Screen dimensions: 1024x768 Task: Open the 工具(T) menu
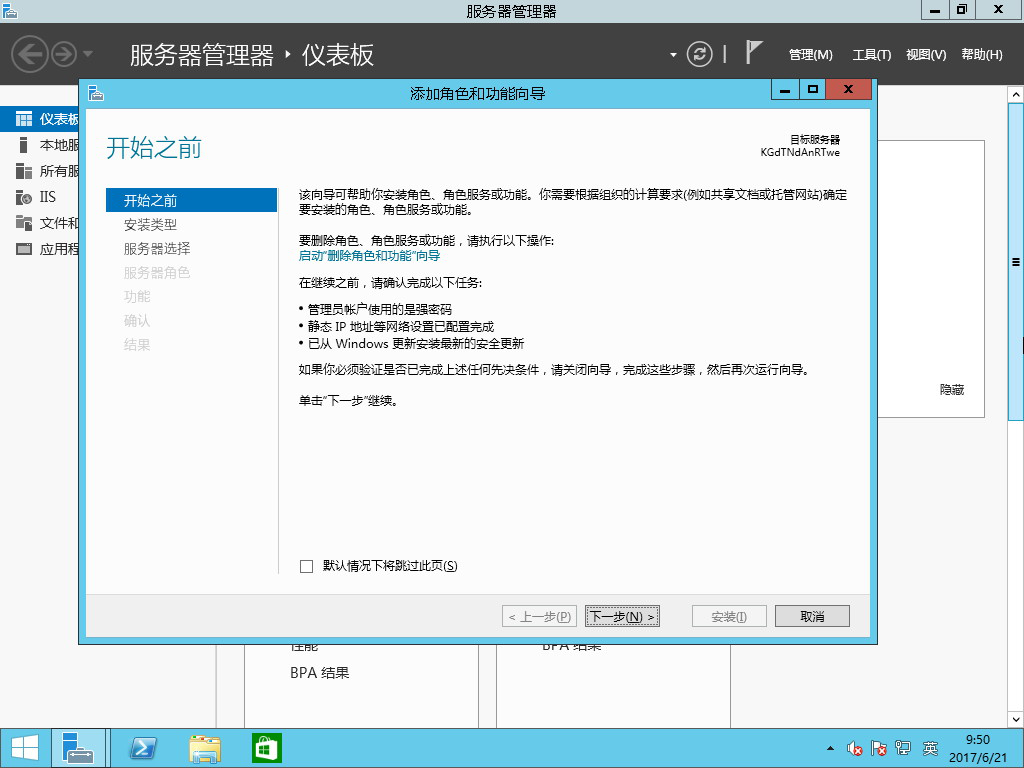pyautogui.click(x=871, y=55)
